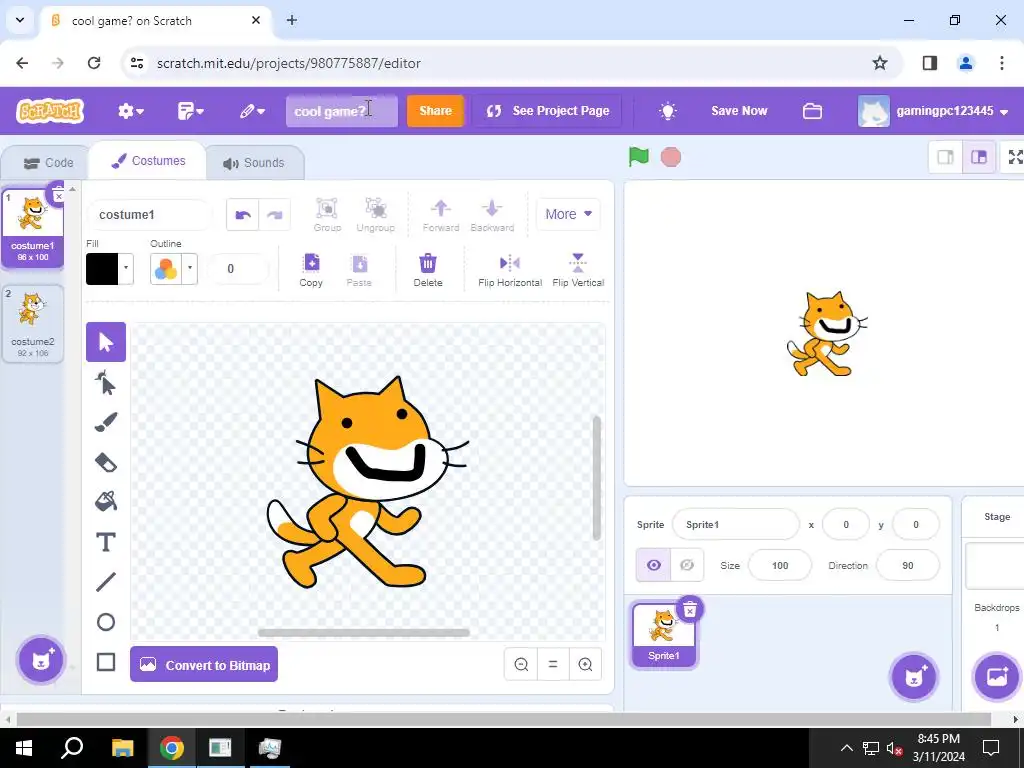Select Sprite1 thumbnail
This screenshot has height=768, width=1024.
coord(664,634)
